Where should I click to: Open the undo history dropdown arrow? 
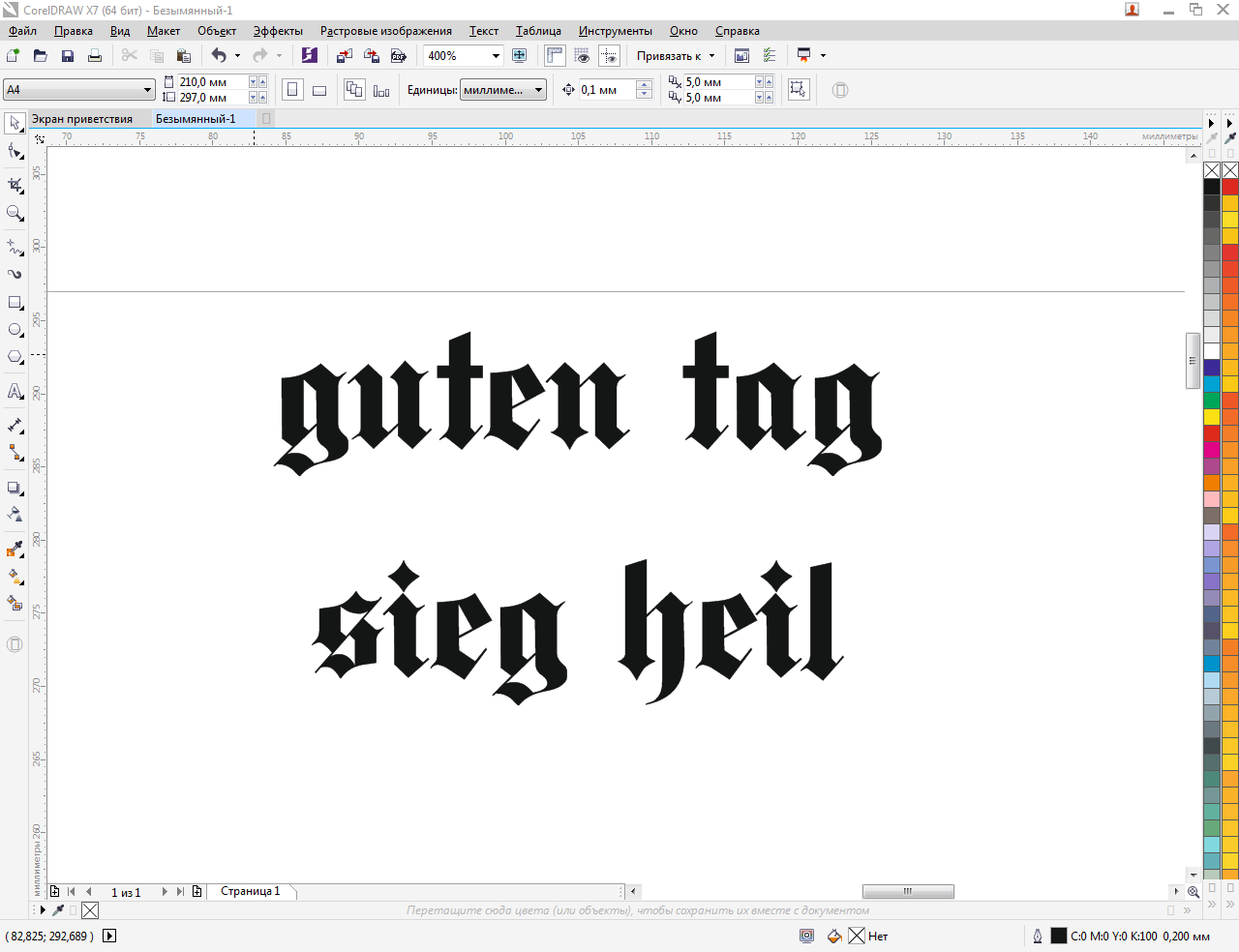point(237,56)
